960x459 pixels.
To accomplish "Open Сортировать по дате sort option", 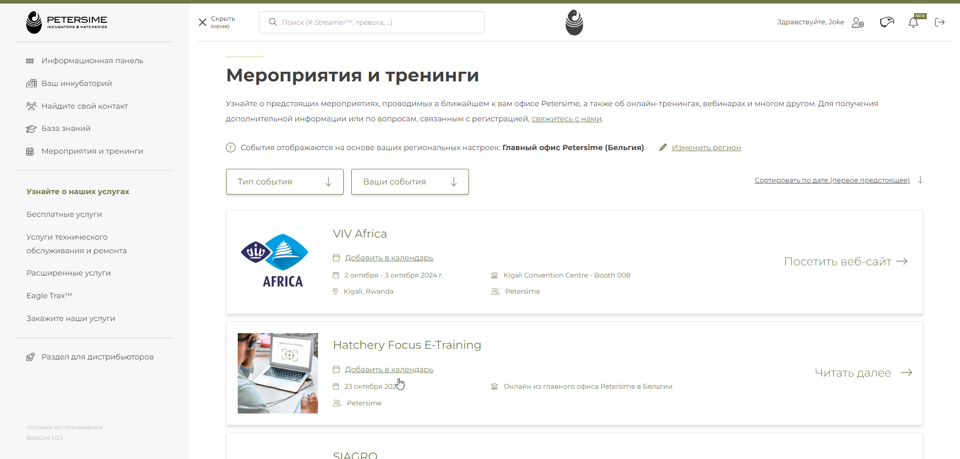I will pos(832,181).
